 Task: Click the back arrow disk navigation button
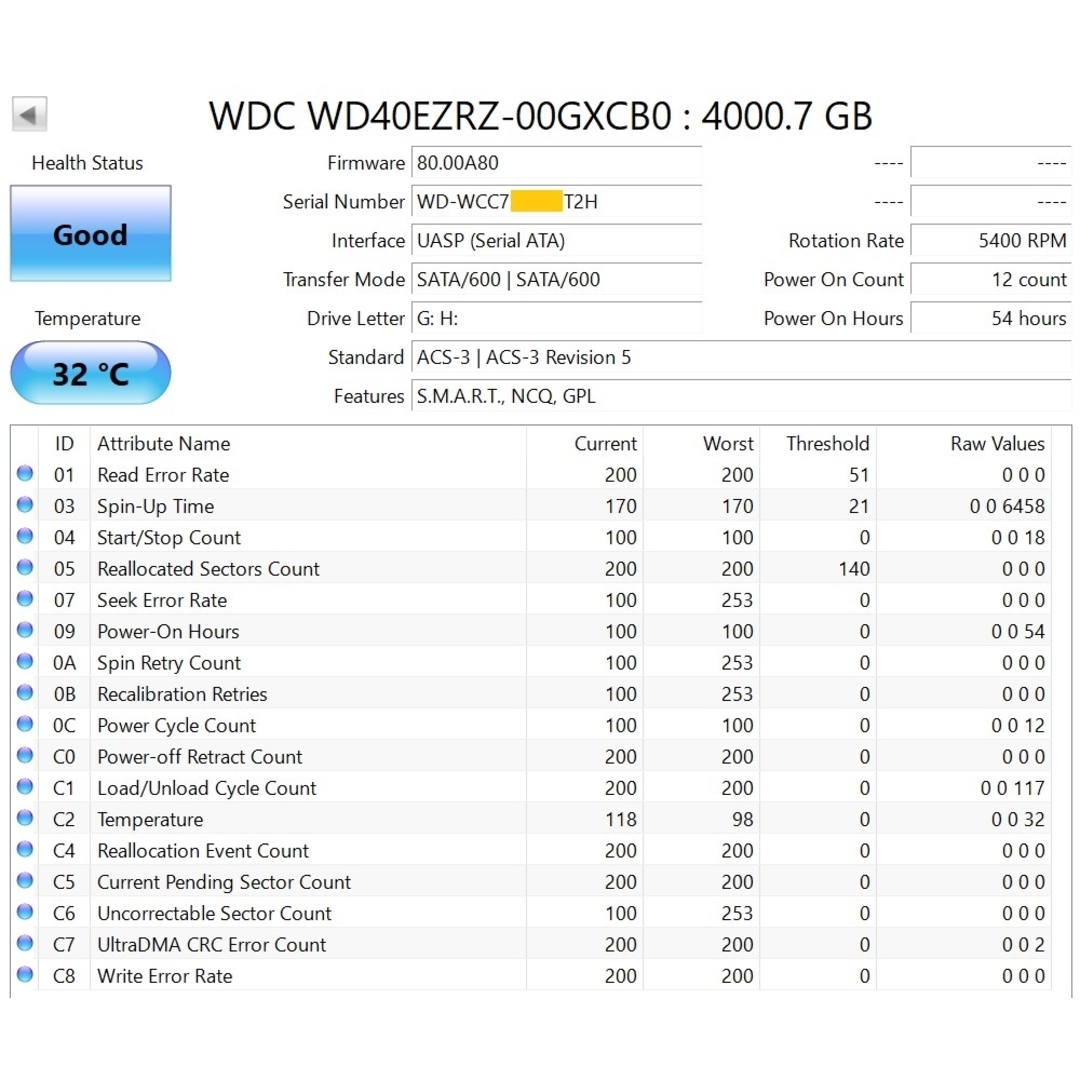pos(29,114)
